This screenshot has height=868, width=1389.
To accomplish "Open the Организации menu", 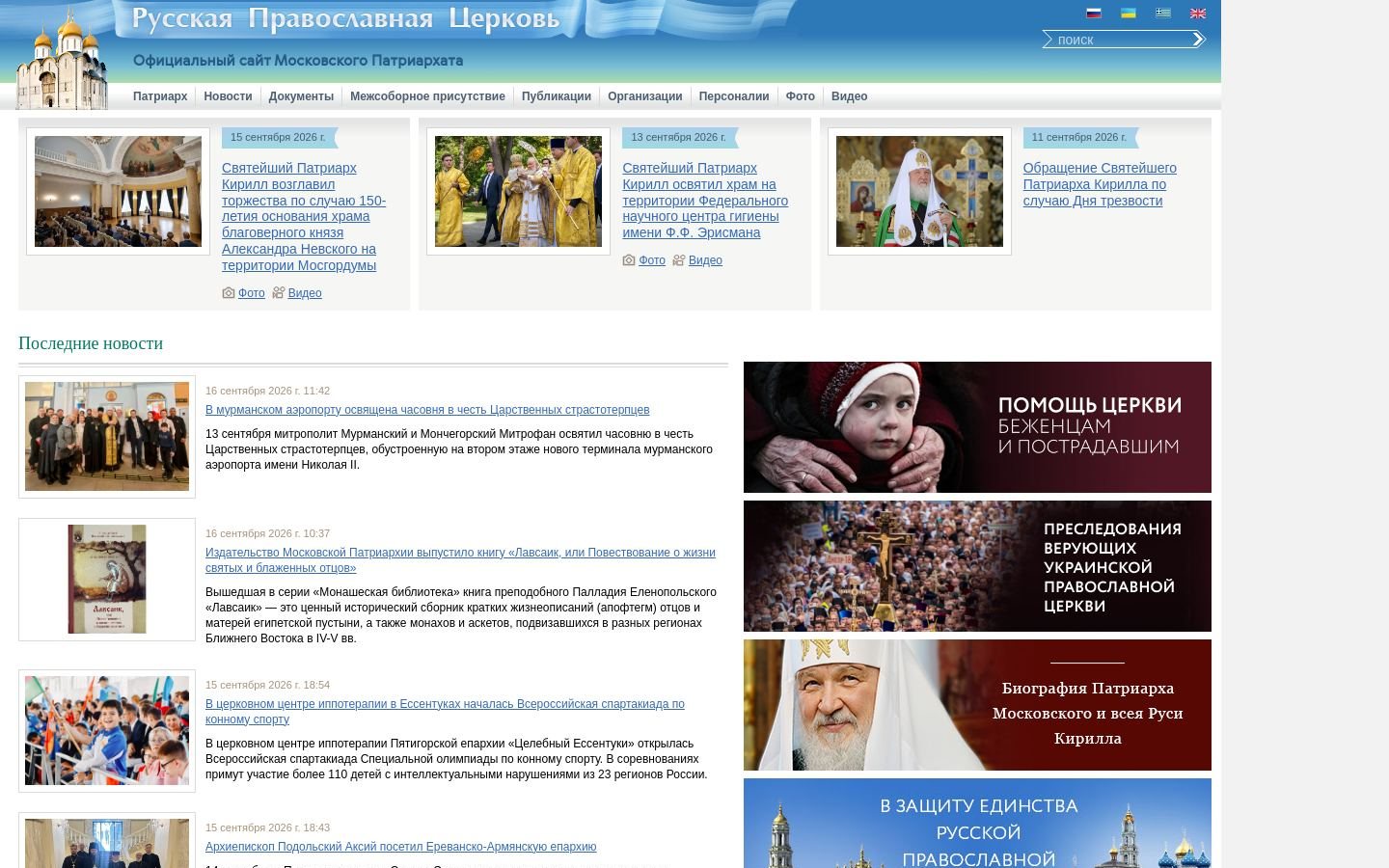I will click(645, 96).
